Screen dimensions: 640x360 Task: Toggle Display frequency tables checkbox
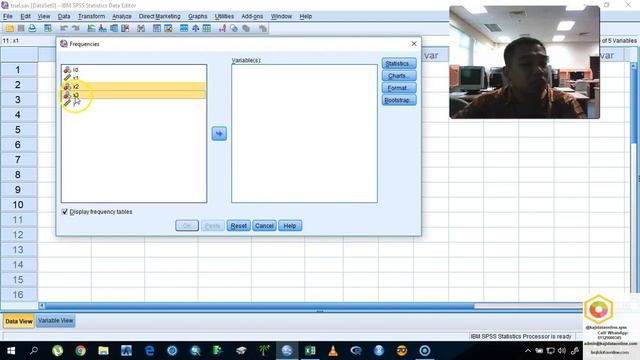coord(64,212)
